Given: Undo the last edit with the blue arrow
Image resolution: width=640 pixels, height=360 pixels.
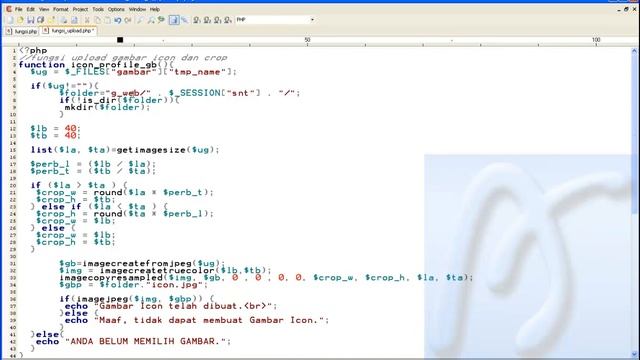Looking at the screenshot, I should 118,20.
